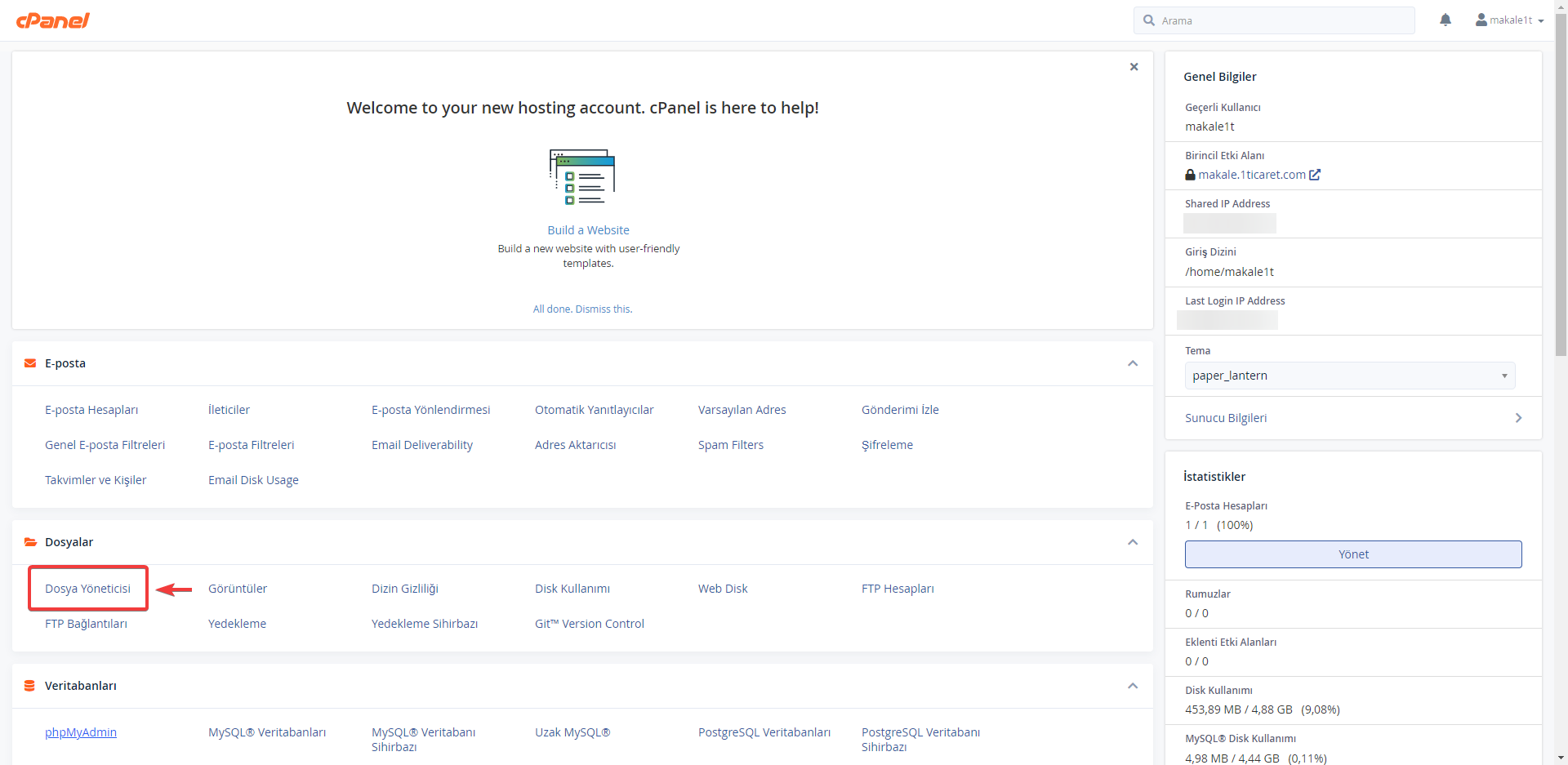Click scrollbar down arrow
Screen dimensions: 1568x765
[x=1561, y=758]
